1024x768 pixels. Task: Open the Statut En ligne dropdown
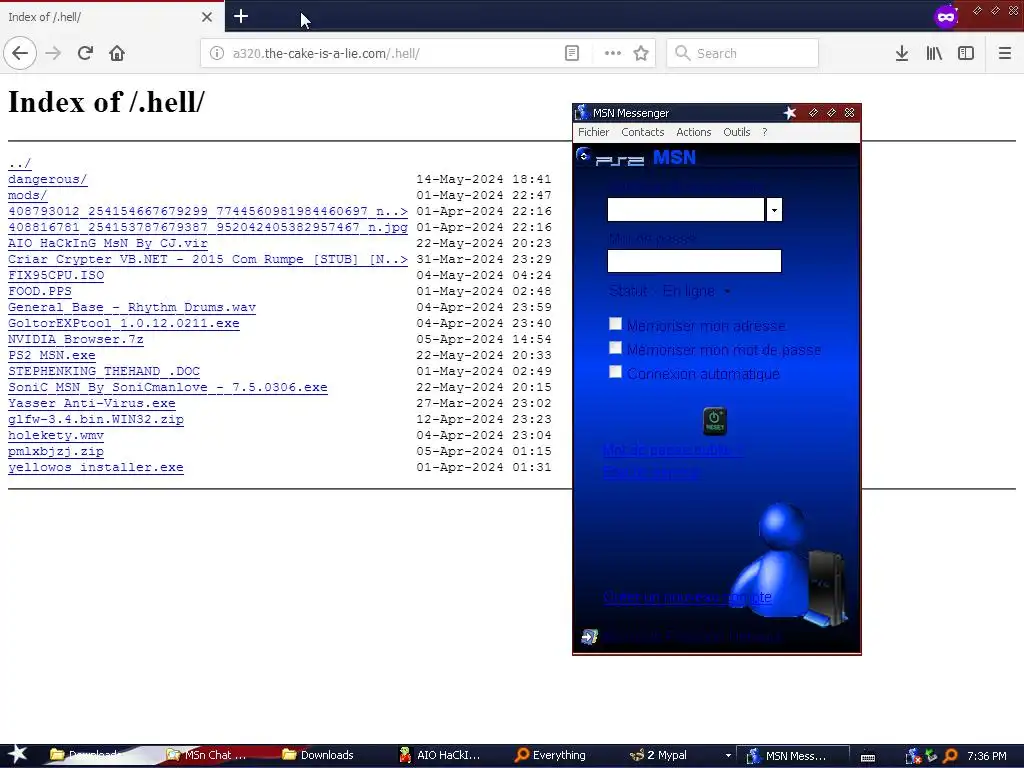coord(669,291)
